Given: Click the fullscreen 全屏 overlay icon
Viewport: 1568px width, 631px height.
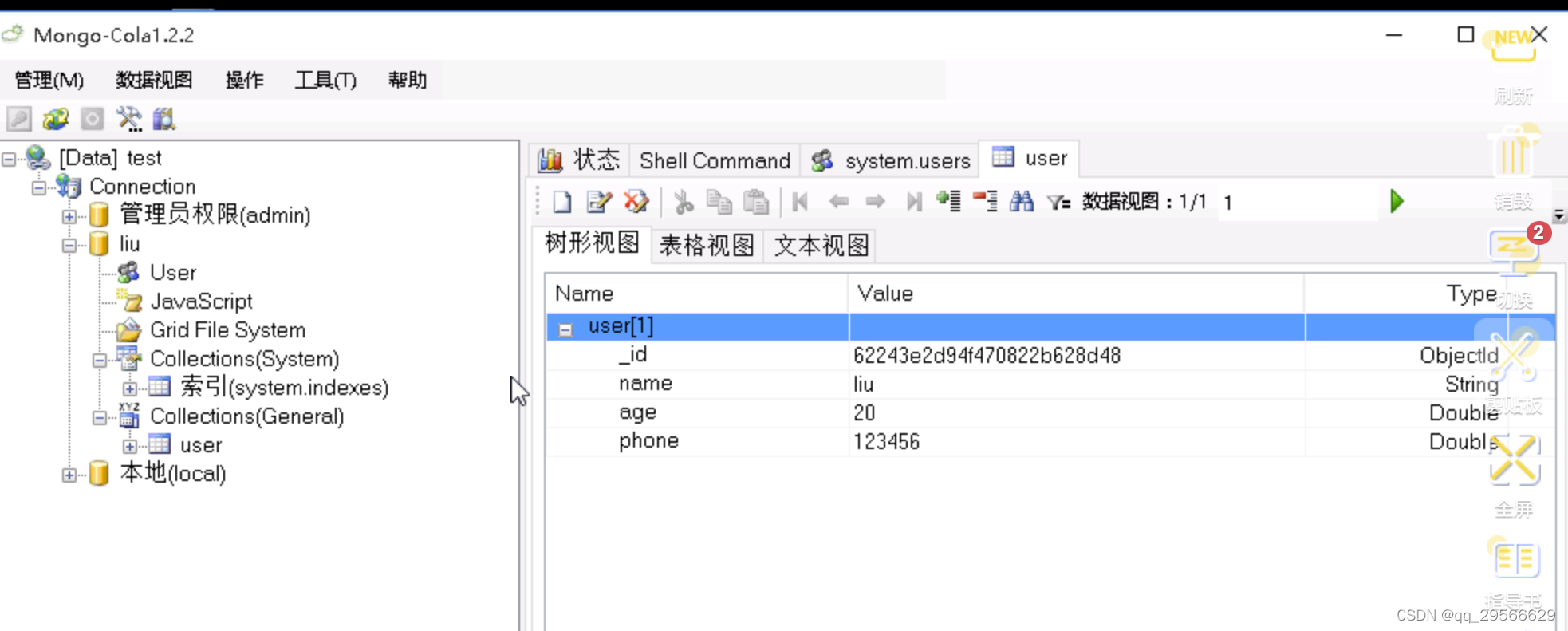Looking at the screenshot, I should coord(1515,459).
